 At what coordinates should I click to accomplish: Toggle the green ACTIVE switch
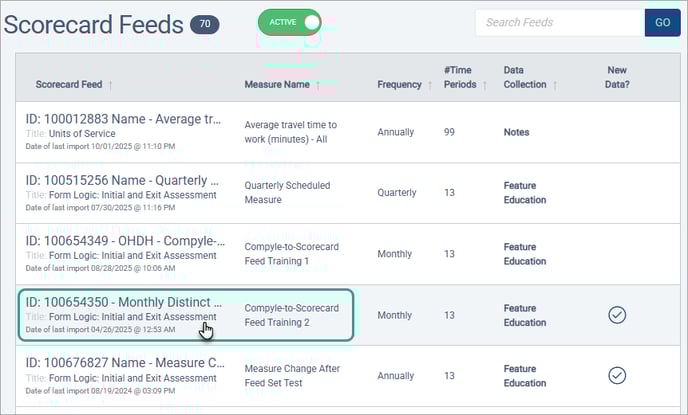coord(289,22)
